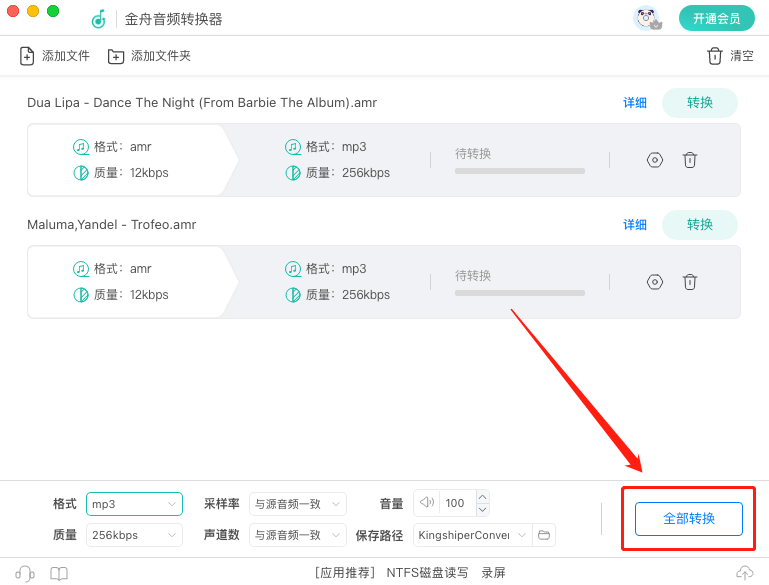Click the output format mp3 icon for Dua Lipa

[x=293, y=147]
